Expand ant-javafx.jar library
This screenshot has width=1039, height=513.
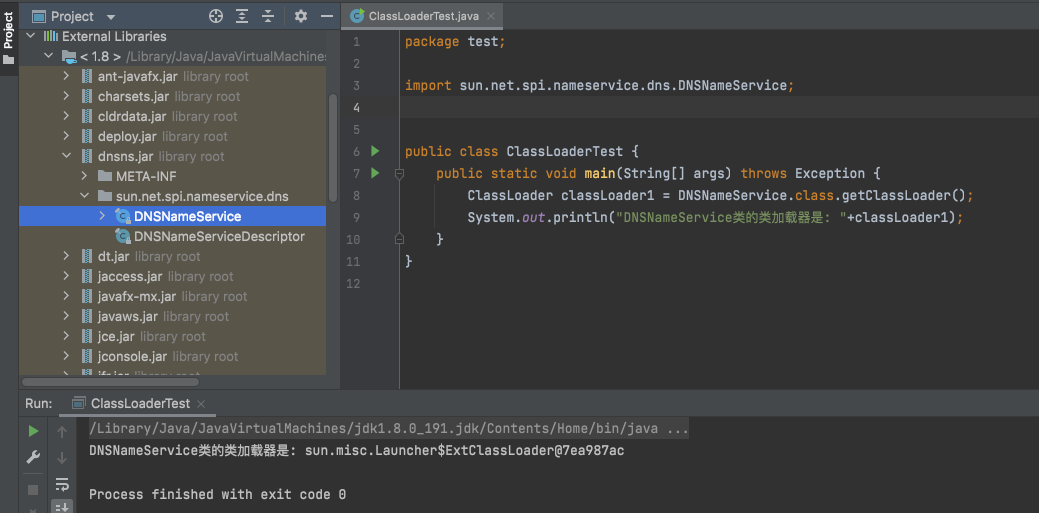click(66, 76)
